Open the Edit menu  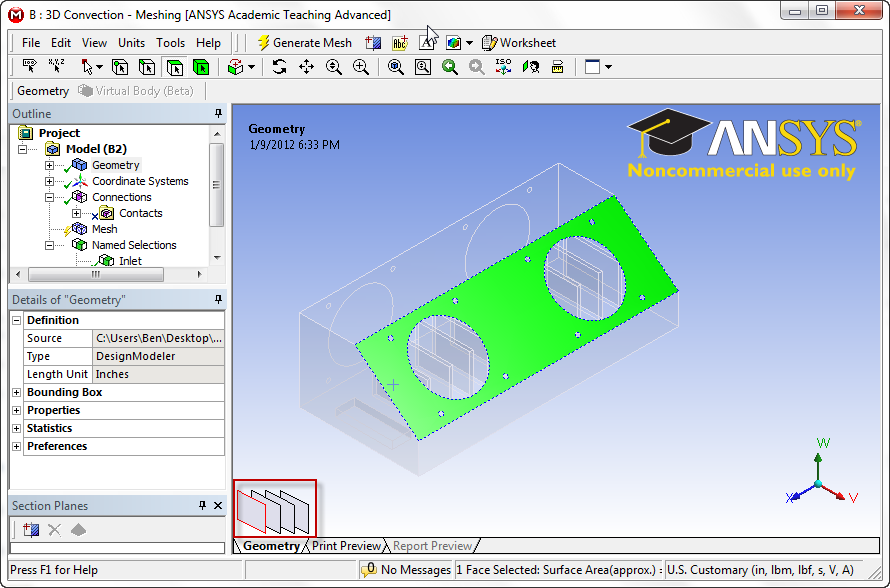click(61, 43)
